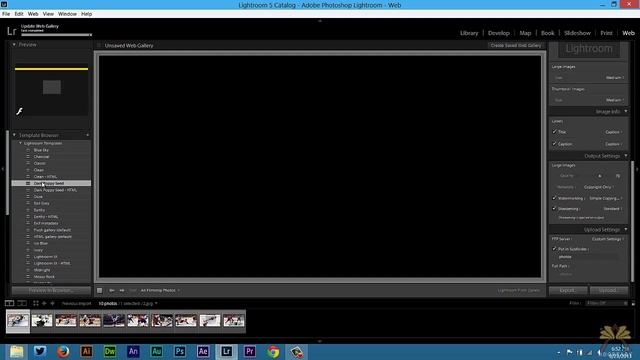This screenshot has height=360, width=640.
Task: Open Thumbnail Images size Medium dropdown
Action: [615, 100]
